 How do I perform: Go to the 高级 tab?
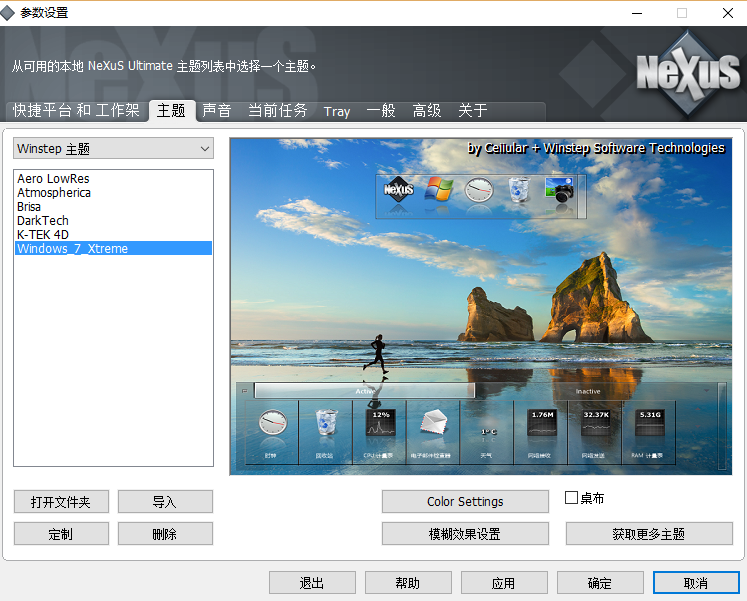click(x=427, y=110)
